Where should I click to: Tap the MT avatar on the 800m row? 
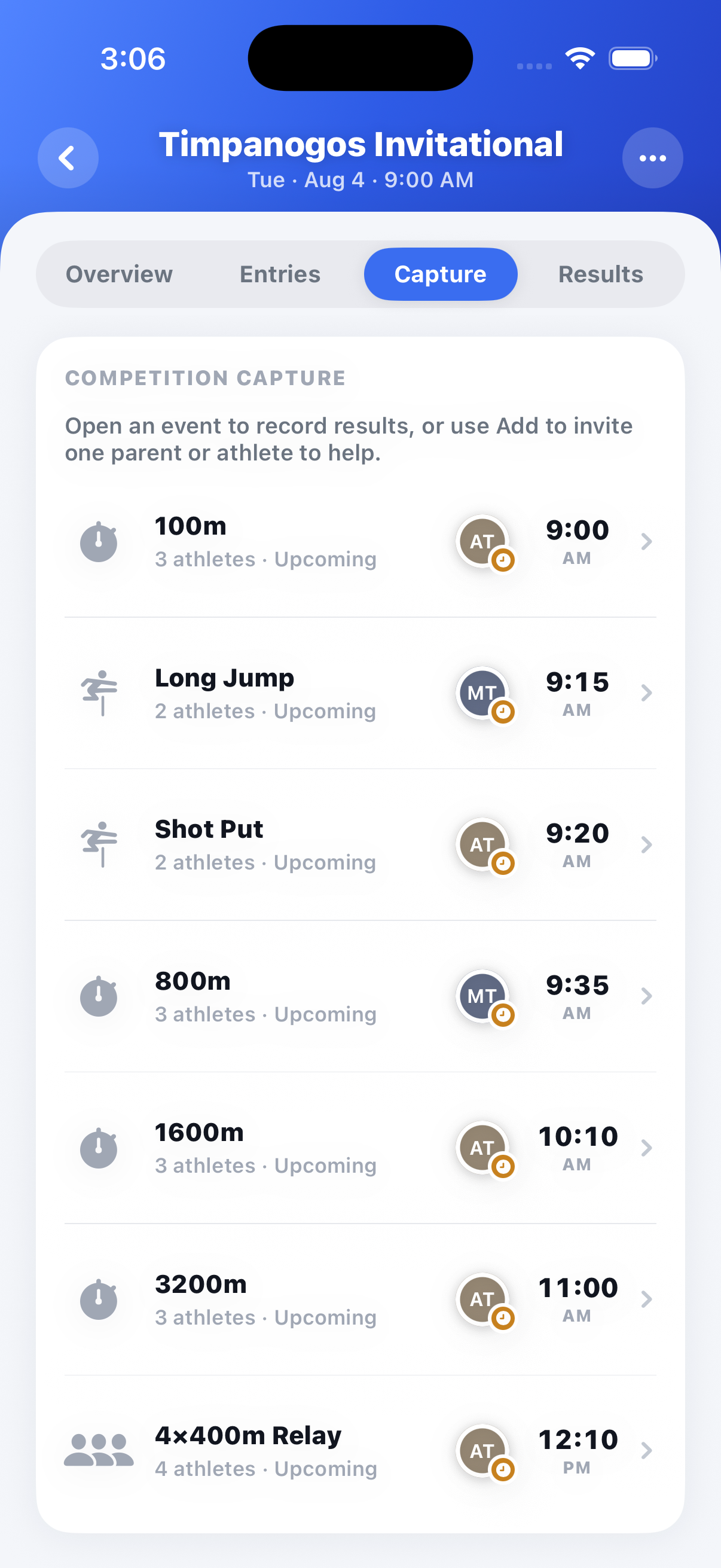pos(483,996)
